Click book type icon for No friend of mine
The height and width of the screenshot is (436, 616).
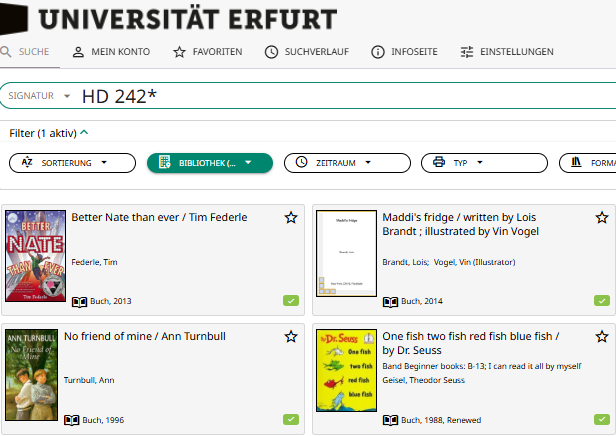72,420
